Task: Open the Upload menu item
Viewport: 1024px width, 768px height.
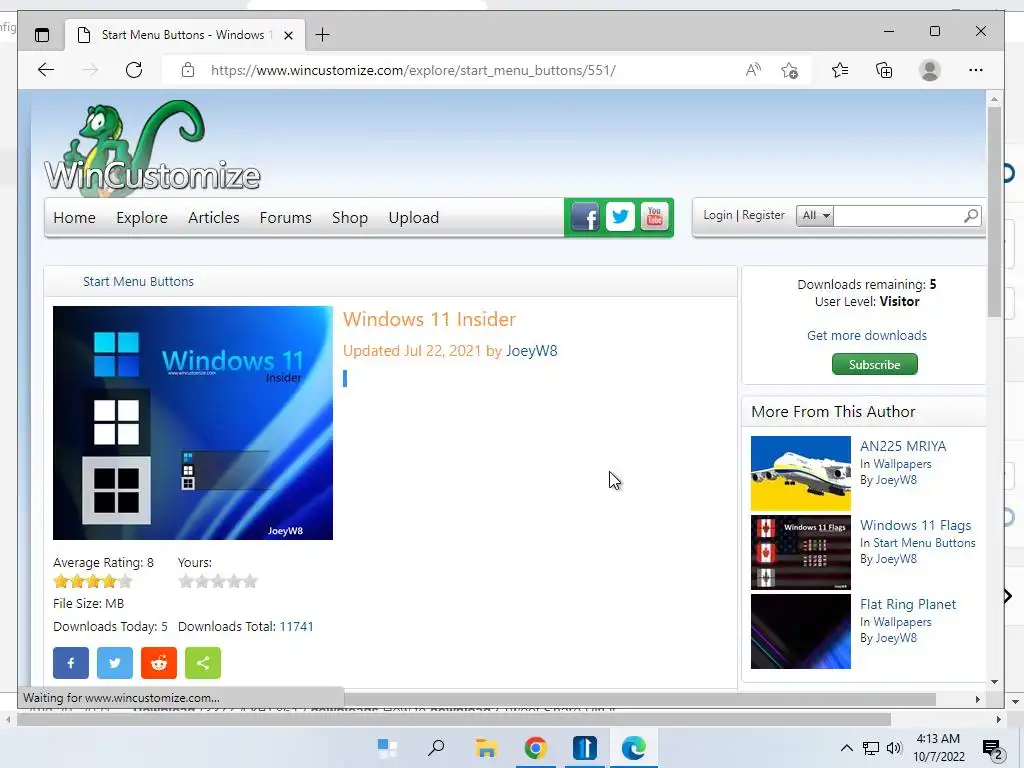Action: tap(413, 217)
